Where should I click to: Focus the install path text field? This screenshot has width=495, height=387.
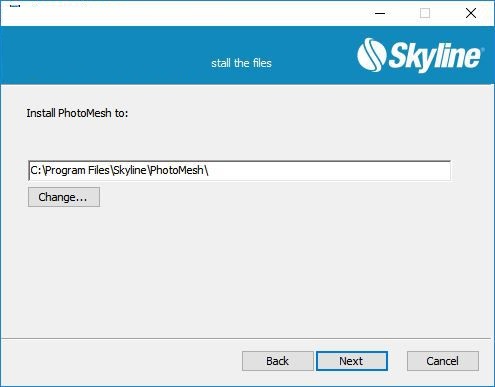[x=240, y=171]
